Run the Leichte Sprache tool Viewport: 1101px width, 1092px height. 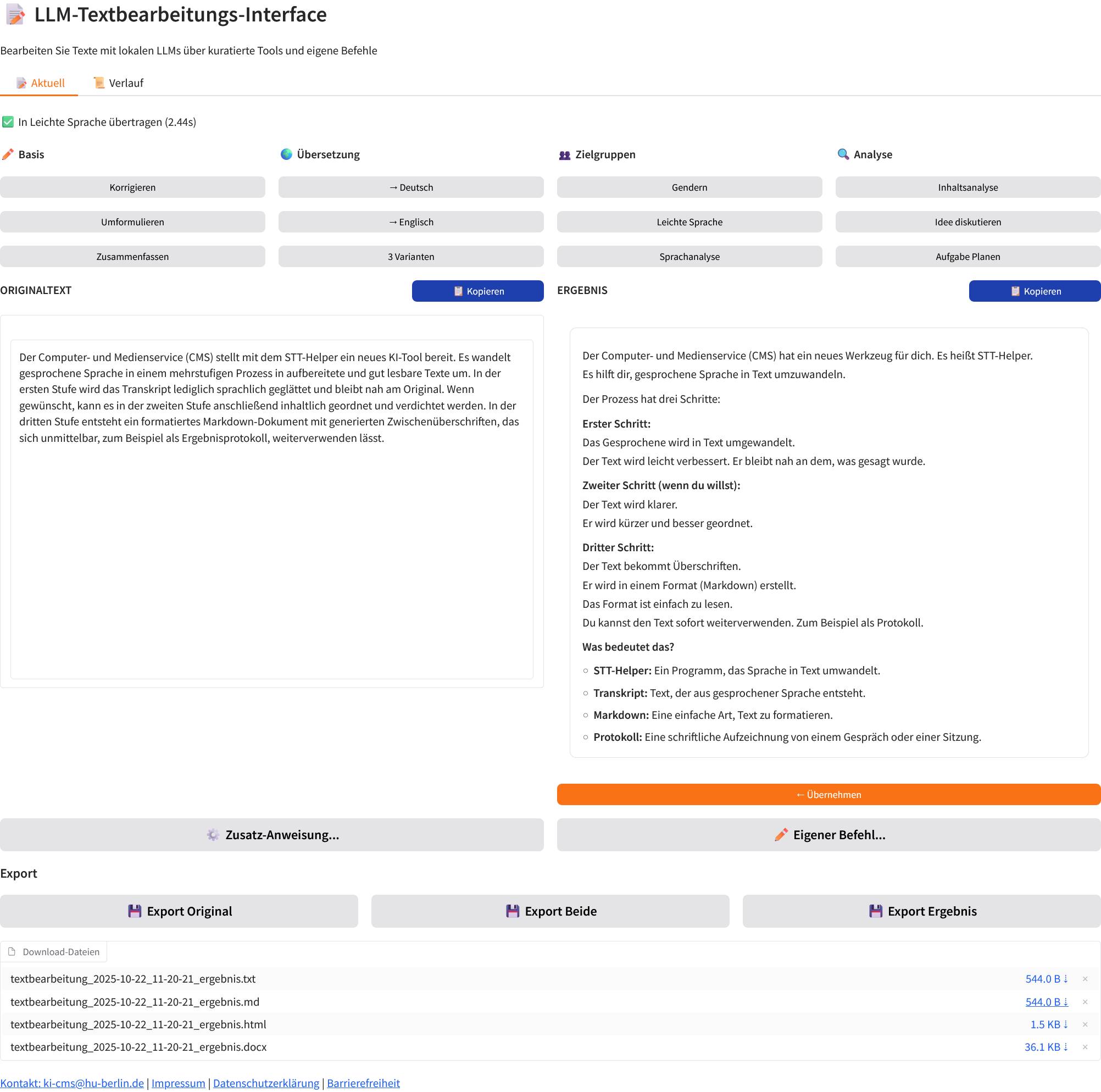pyautogui.click(x=689, y=222)
